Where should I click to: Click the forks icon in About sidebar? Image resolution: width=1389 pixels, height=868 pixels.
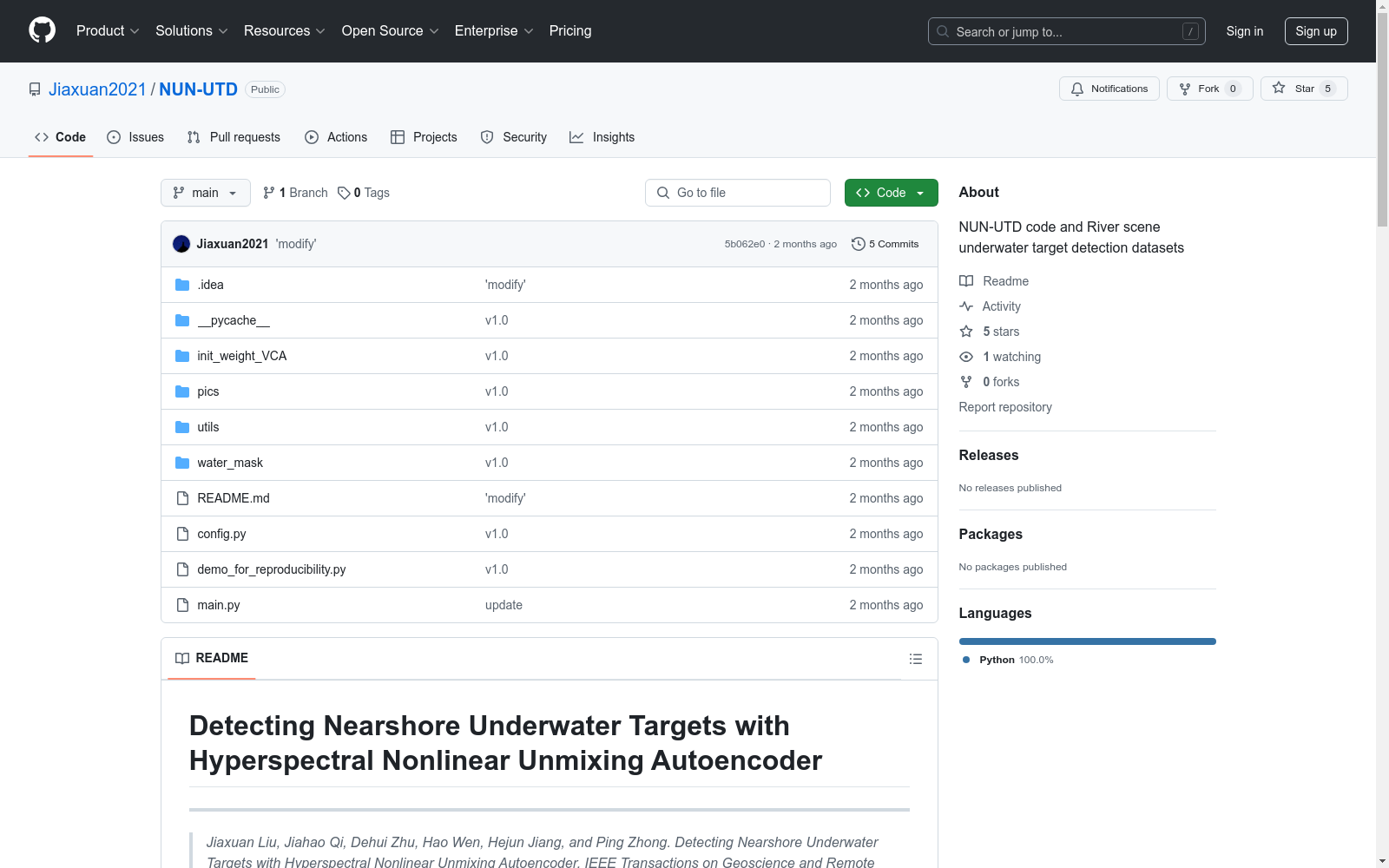click(966, 382)
